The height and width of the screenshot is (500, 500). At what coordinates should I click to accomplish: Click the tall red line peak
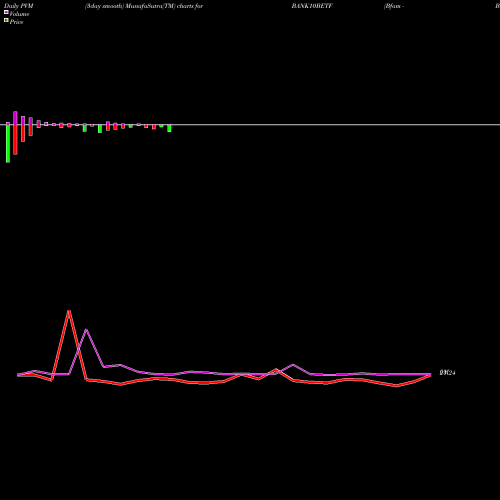69,311
